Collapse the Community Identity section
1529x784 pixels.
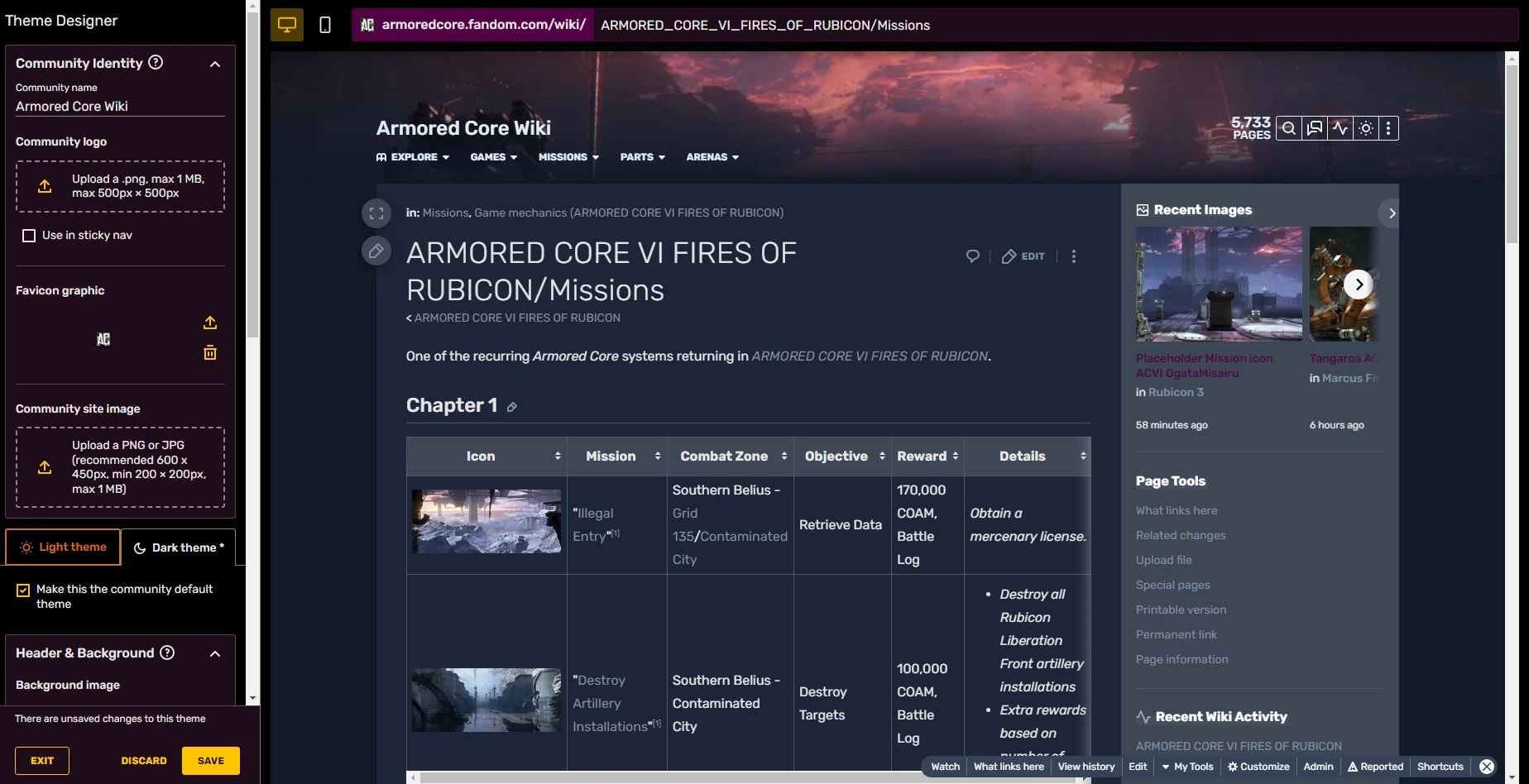[215, 63]
